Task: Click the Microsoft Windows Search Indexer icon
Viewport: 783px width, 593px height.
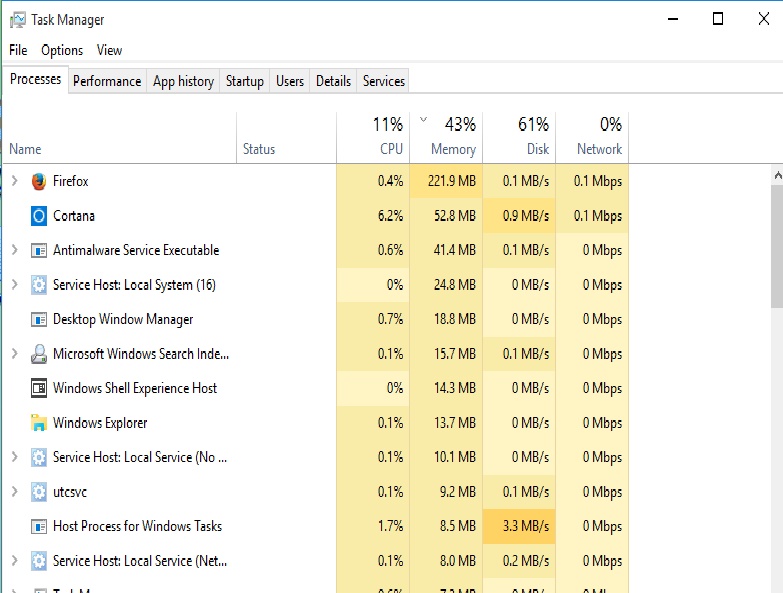Action: point(39,354)
